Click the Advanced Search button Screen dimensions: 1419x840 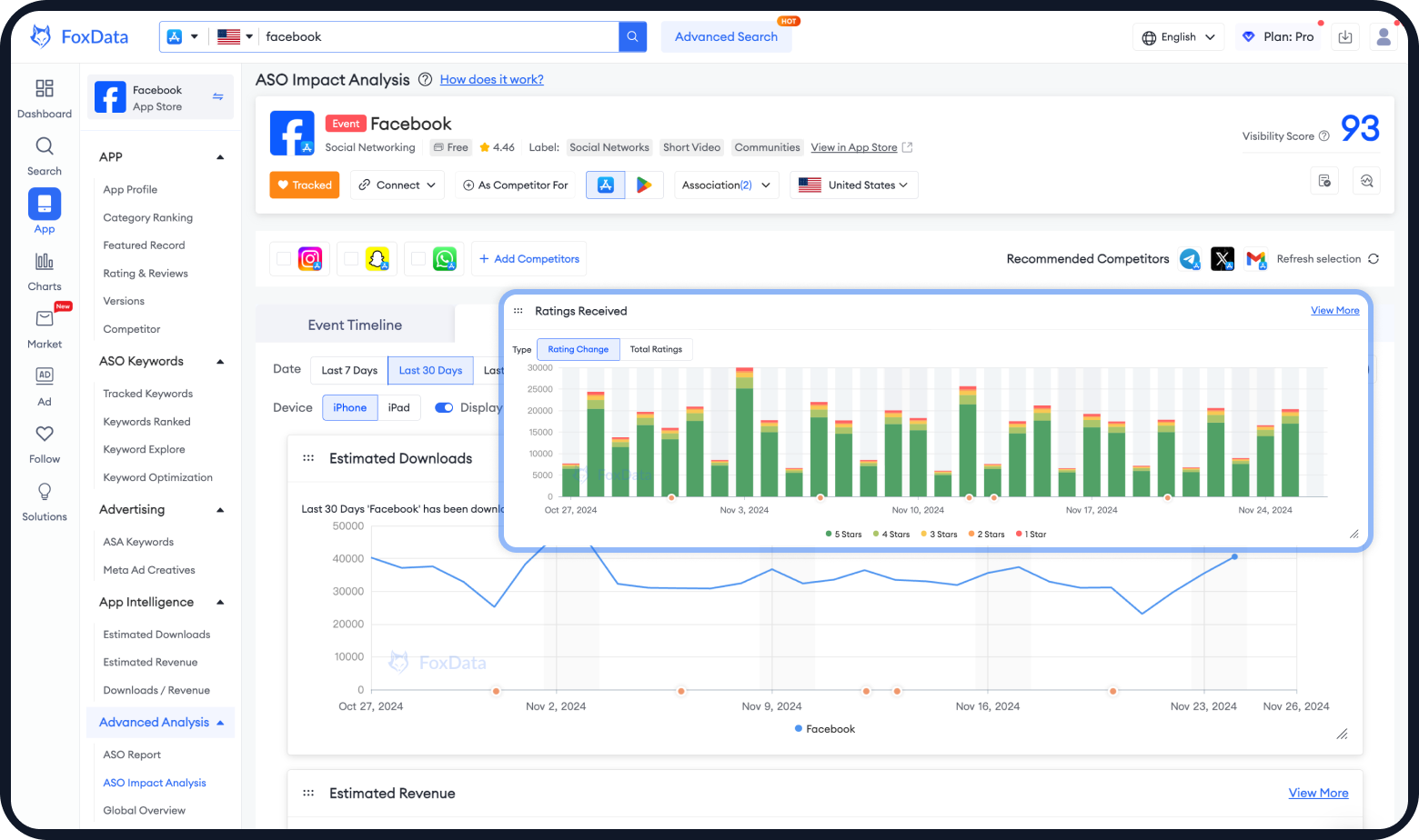point(726,37)
